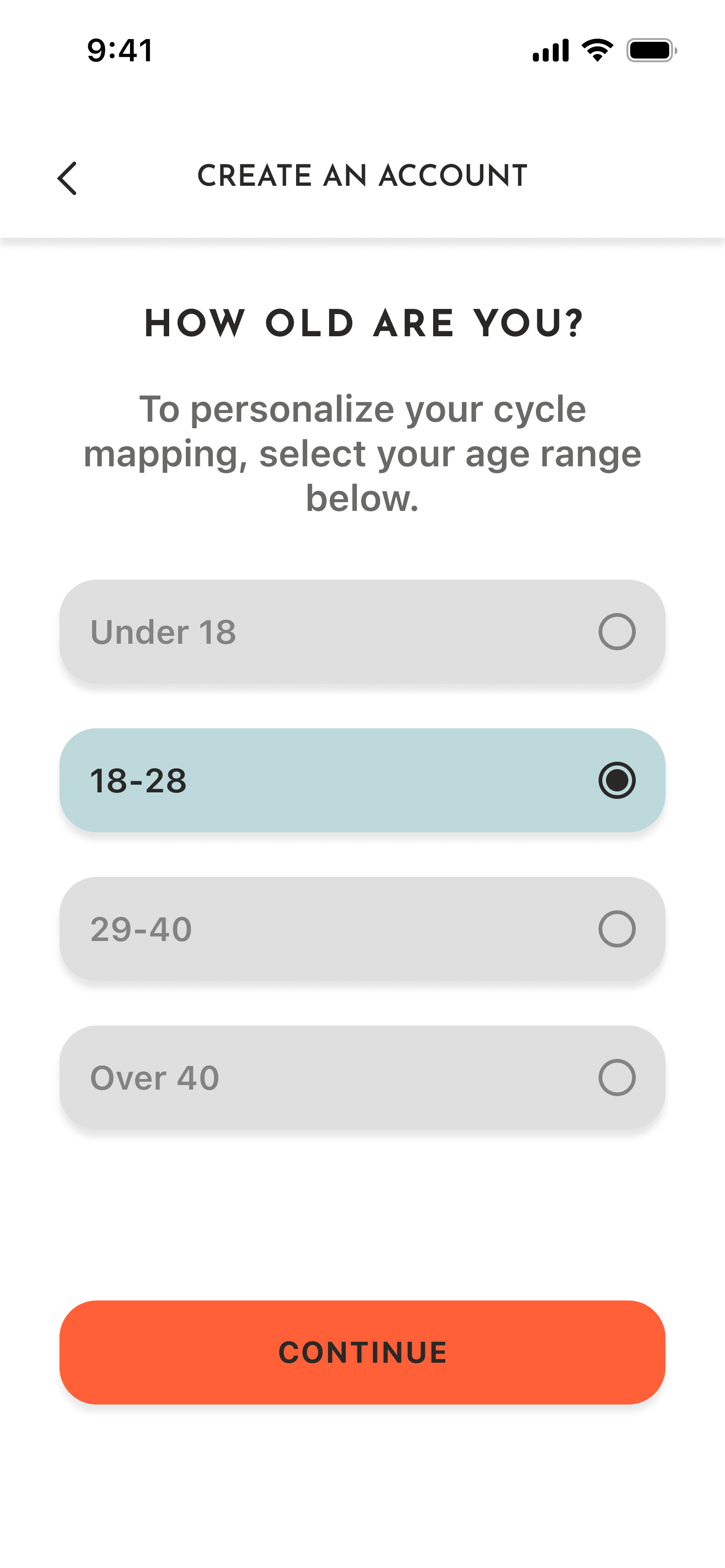Tap the empty middle of the Over 40 card

point(390,1077)
